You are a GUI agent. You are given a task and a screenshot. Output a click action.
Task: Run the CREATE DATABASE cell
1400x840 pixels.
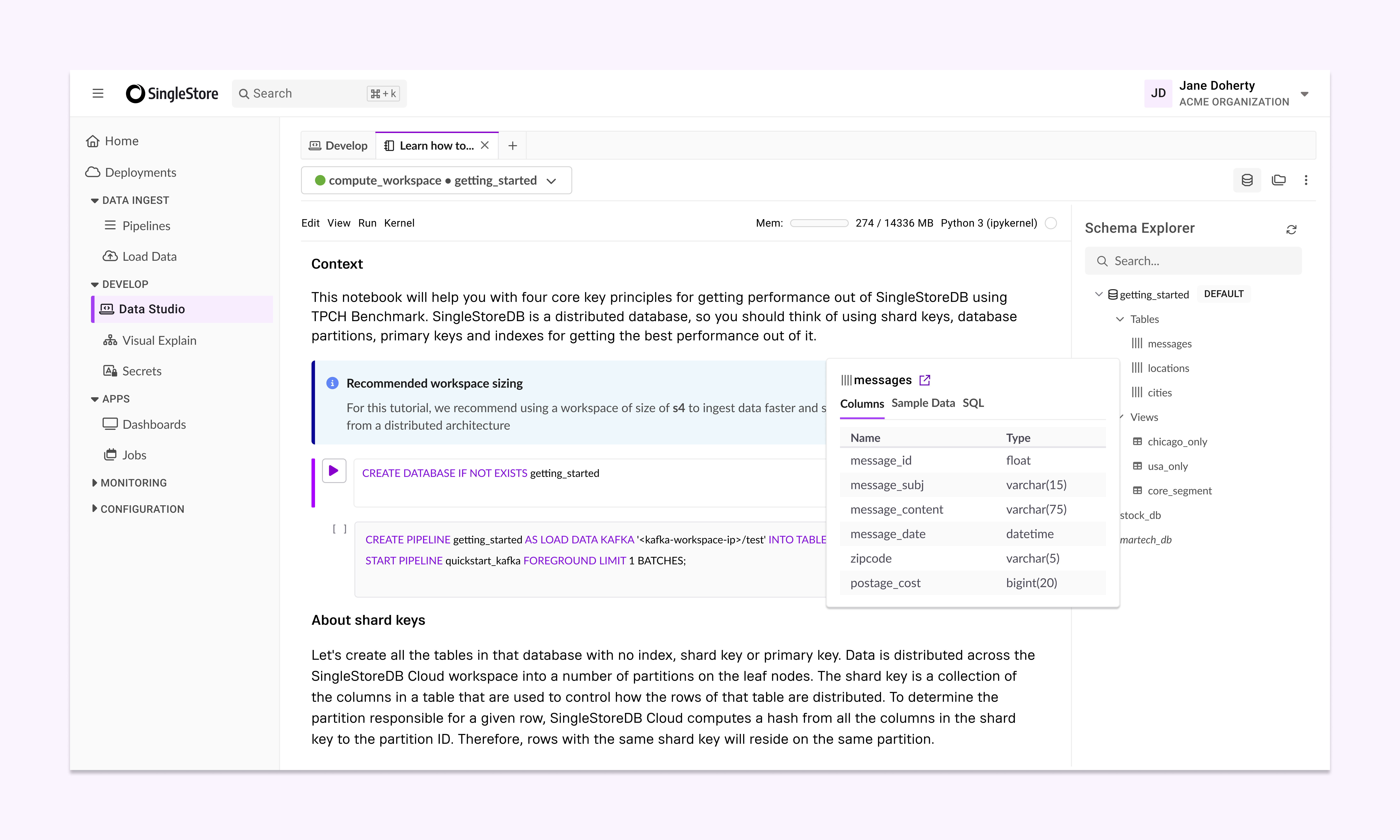point(334,470)
